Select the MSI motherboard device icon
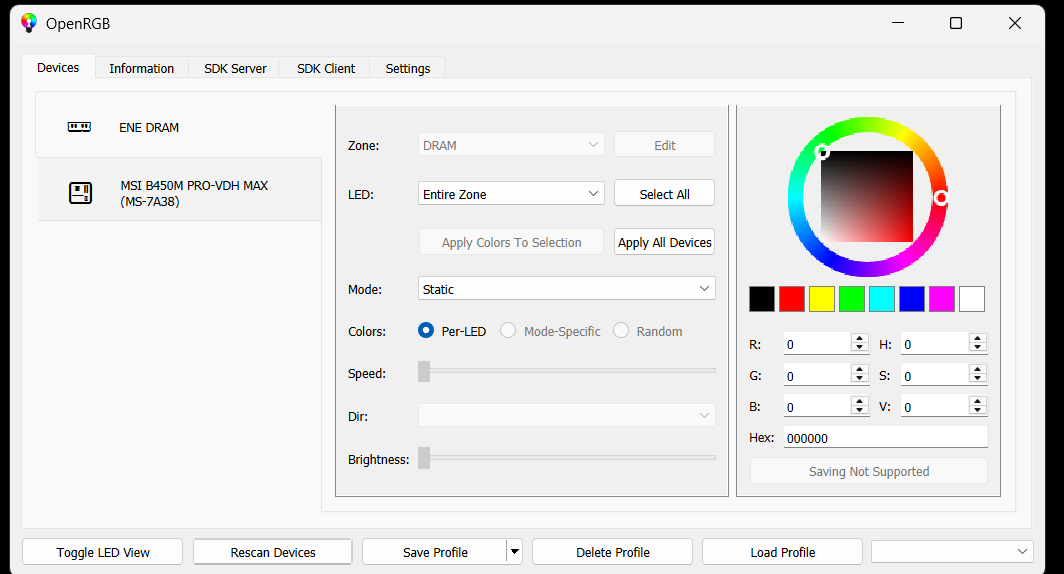Image resolution: width=1064 pixels, height=574 pixels. pyautogui.click(x=80, y=193)
